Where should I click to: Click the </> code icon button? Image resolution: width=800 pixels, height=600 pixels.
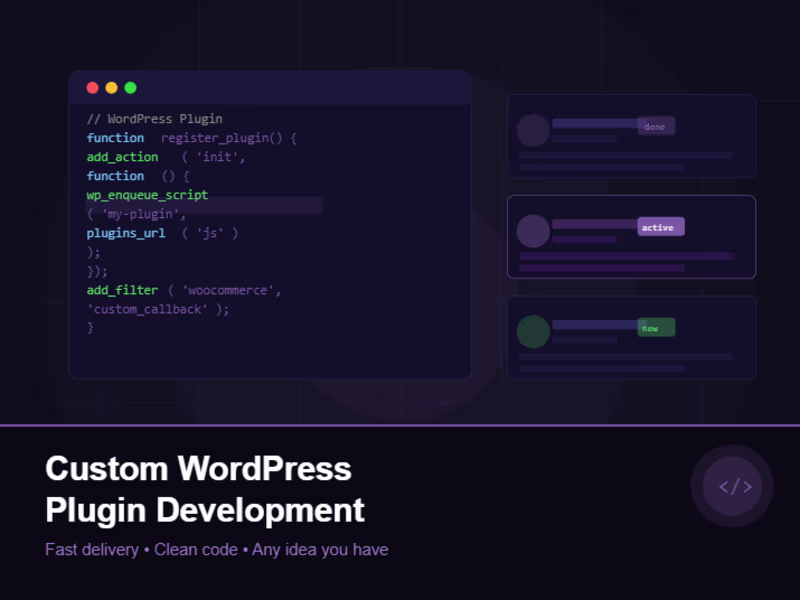[733, 486]
